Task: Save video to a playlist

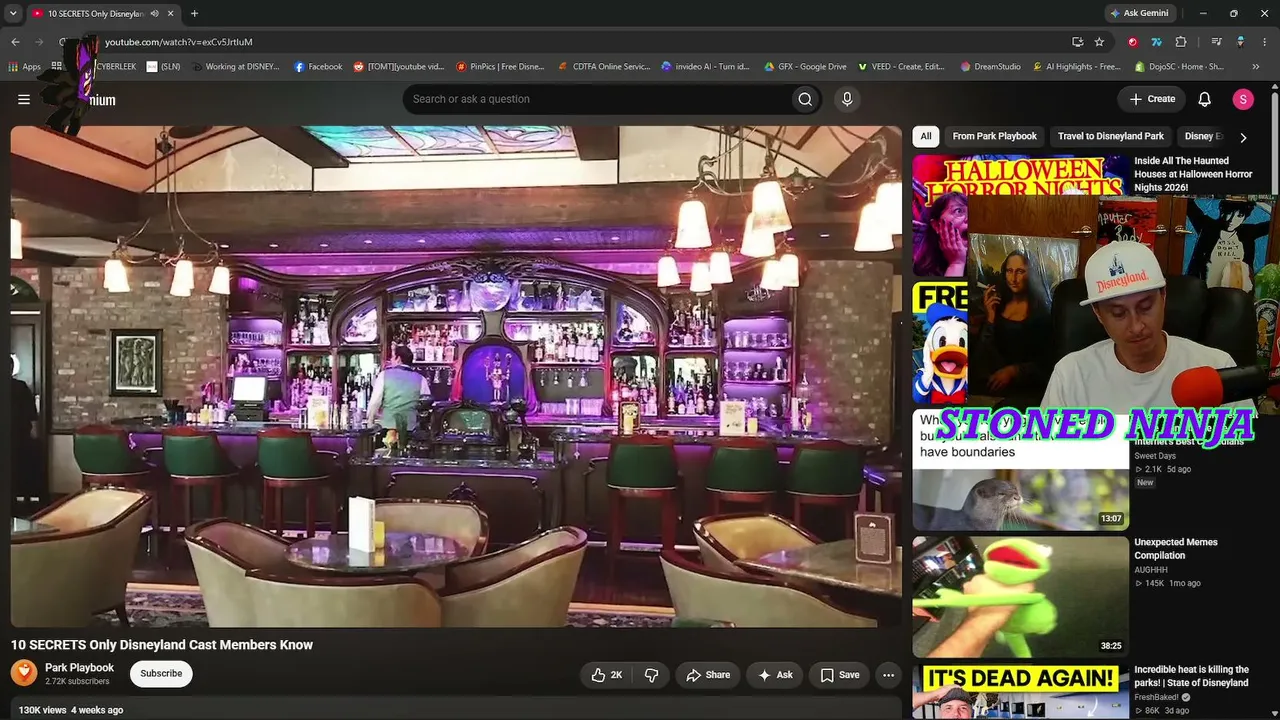Action: (x=839, y=675)
